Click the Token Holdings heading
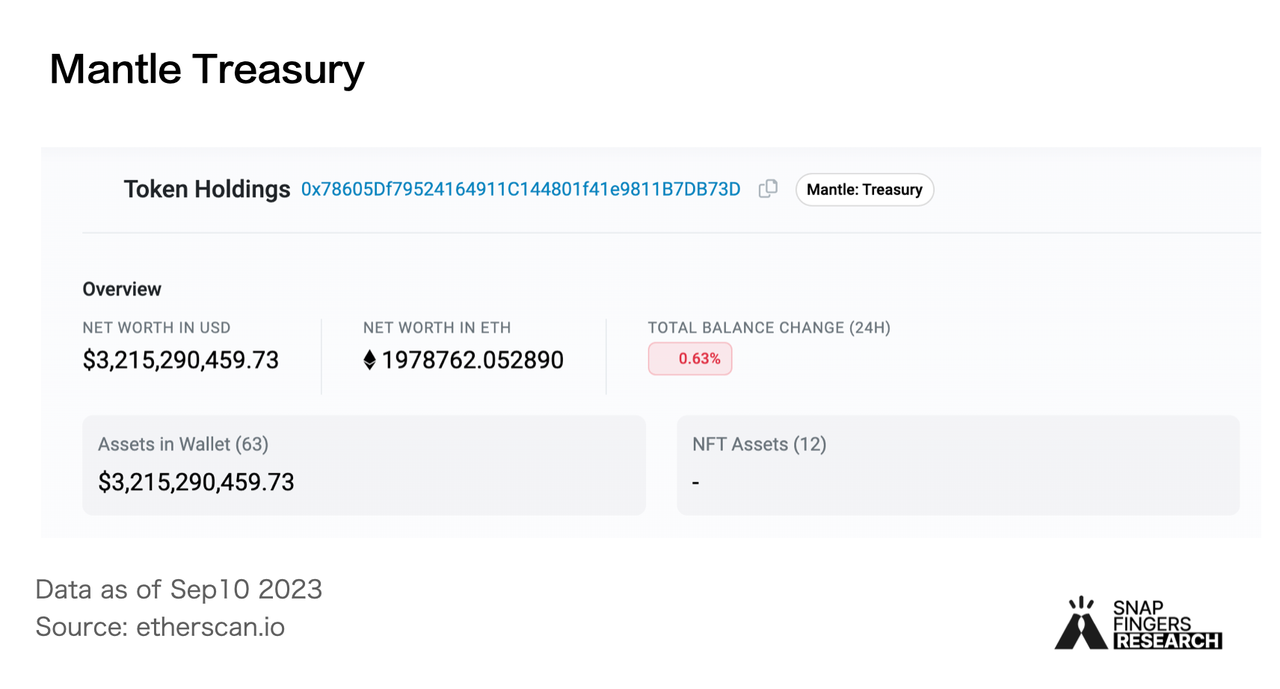This screenshot has height=689, width=1280. point(207,189)
